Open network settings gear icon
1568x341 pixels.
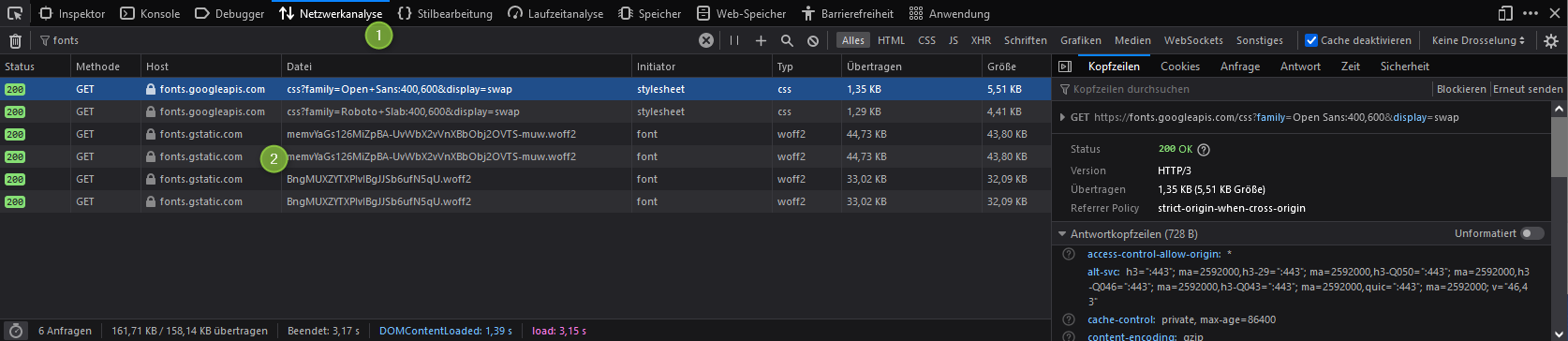[x=1551, y=40]
